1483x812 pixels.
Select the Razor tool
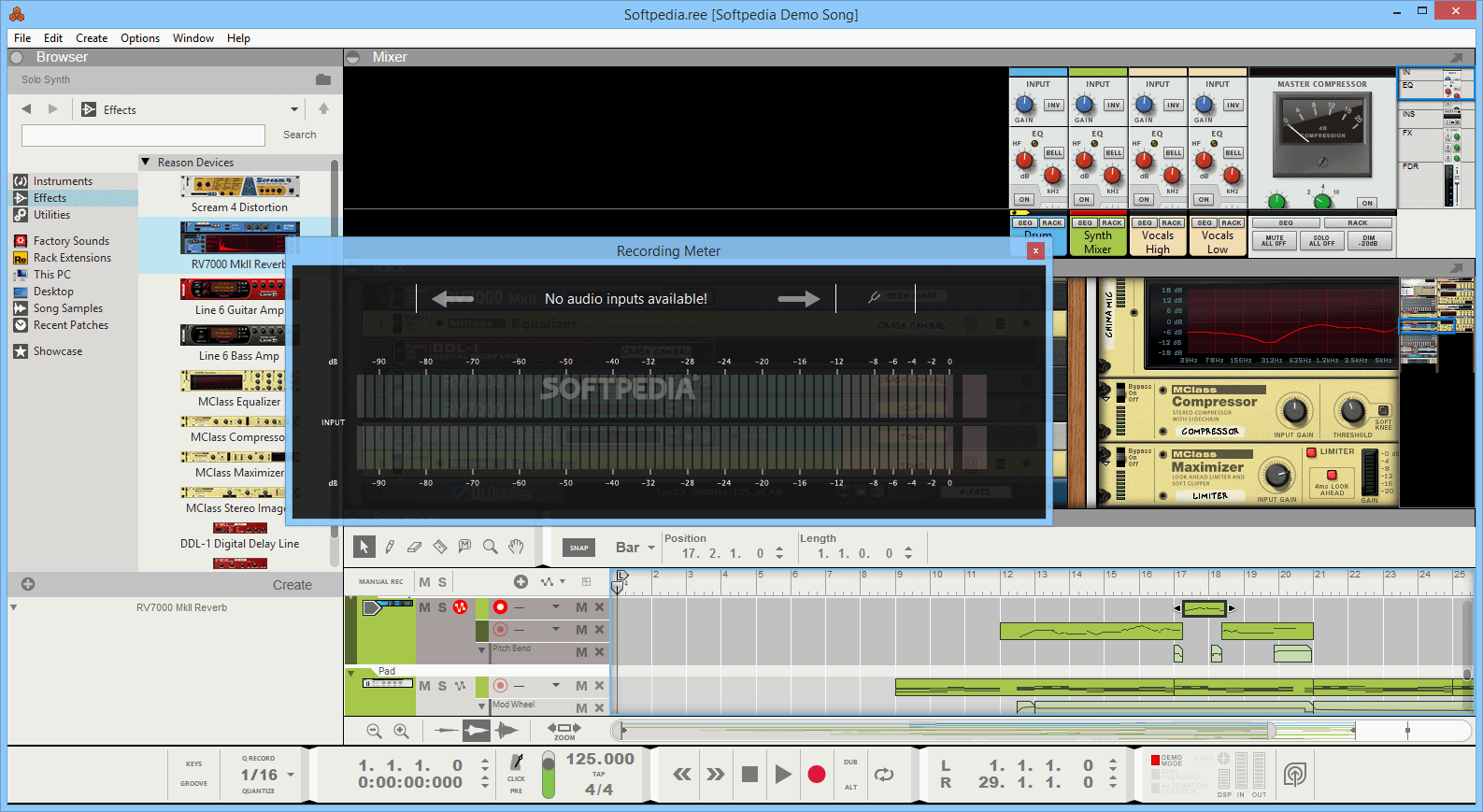439,547
